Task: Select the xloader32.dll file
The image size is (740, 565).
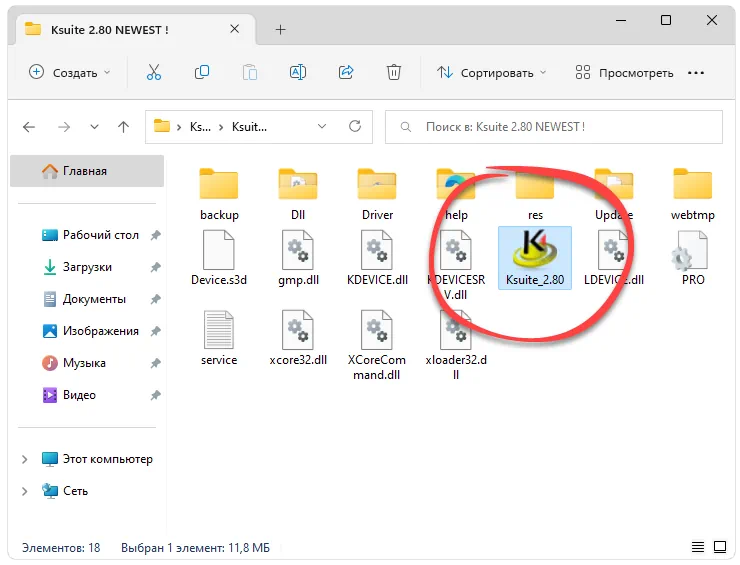Action: tap(456, 346)
